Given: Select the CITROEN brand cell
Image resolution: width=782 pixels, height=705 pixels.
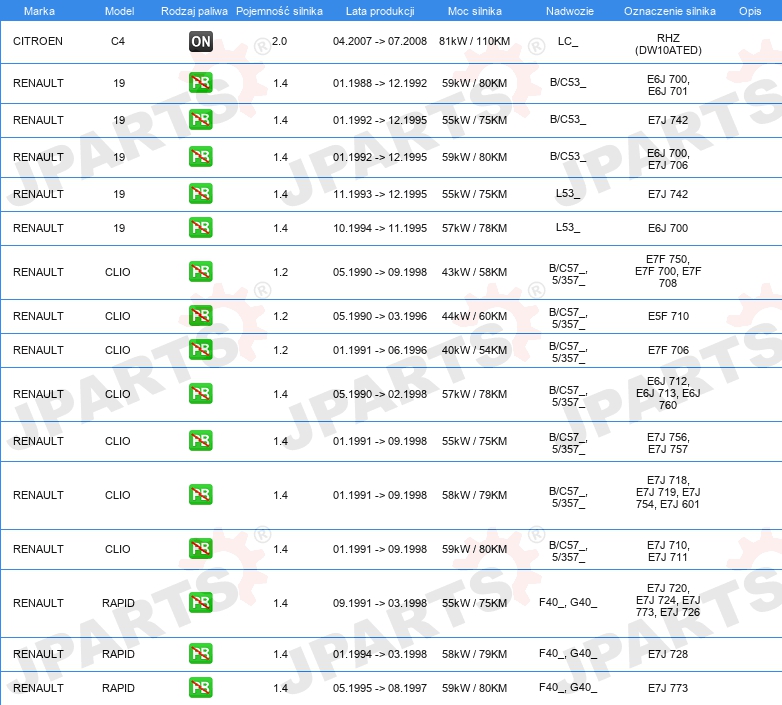Looking at the screenshot, I should tap(38, 41).
